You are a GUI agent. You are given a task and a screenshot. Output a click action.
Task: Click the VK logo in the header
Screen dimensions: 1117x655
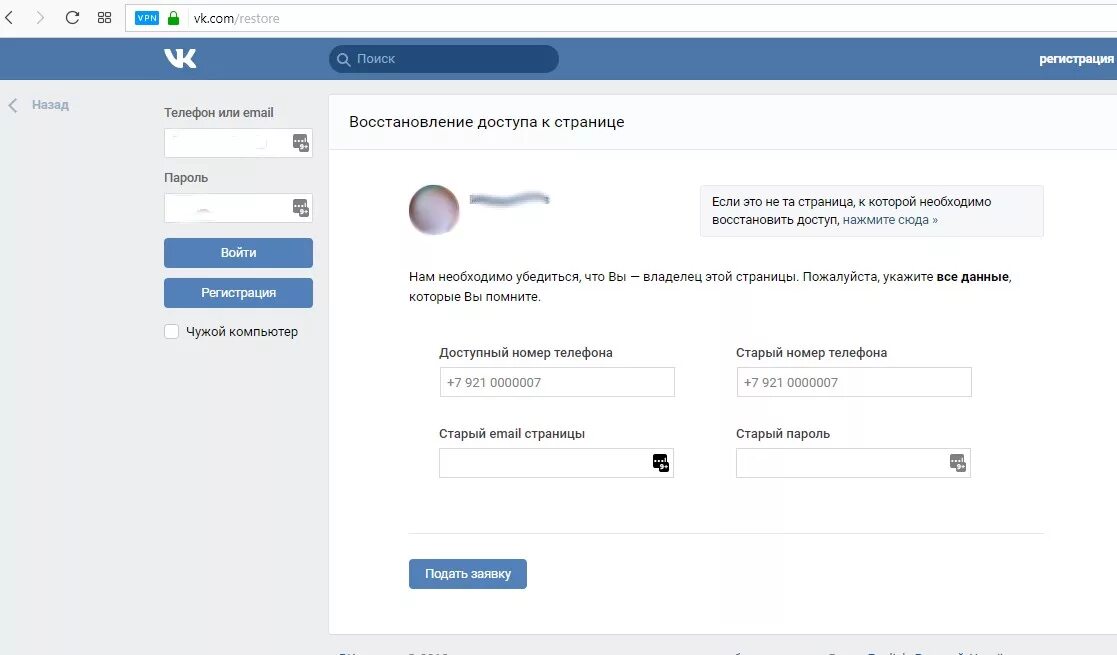click(x=180, y=58)
